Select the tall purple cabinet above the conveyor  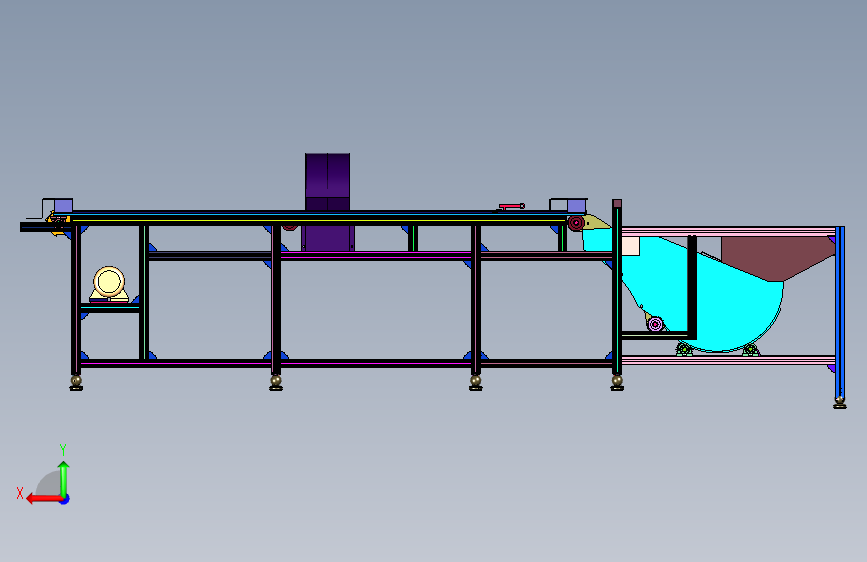(x=327, y=182)
